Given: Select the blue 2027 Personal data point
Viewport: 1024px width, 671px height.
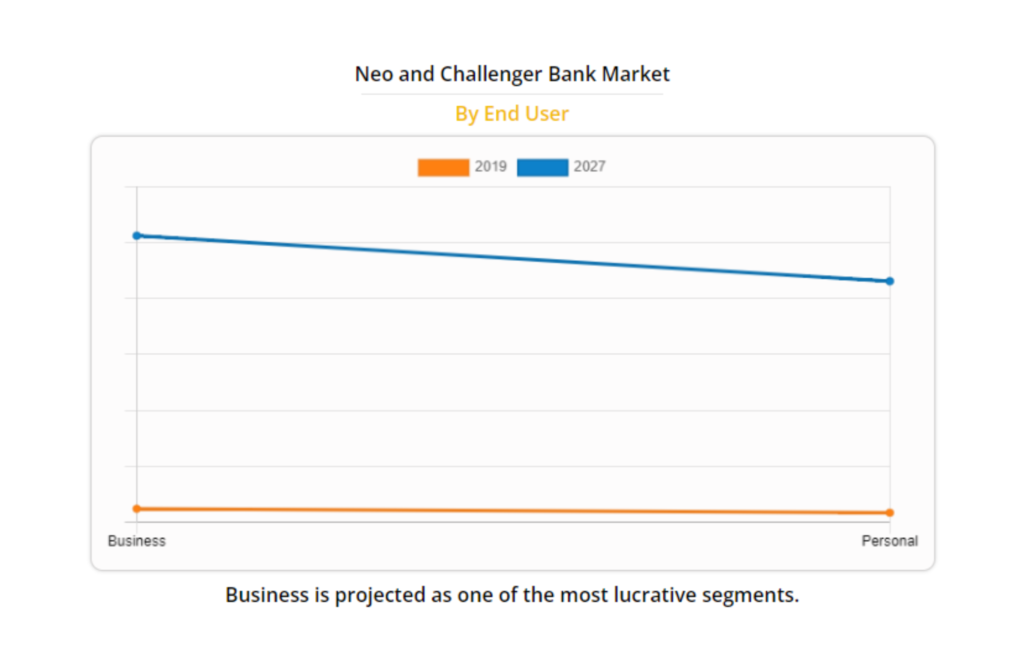Looking at the screenshot, I should point(889,281).
